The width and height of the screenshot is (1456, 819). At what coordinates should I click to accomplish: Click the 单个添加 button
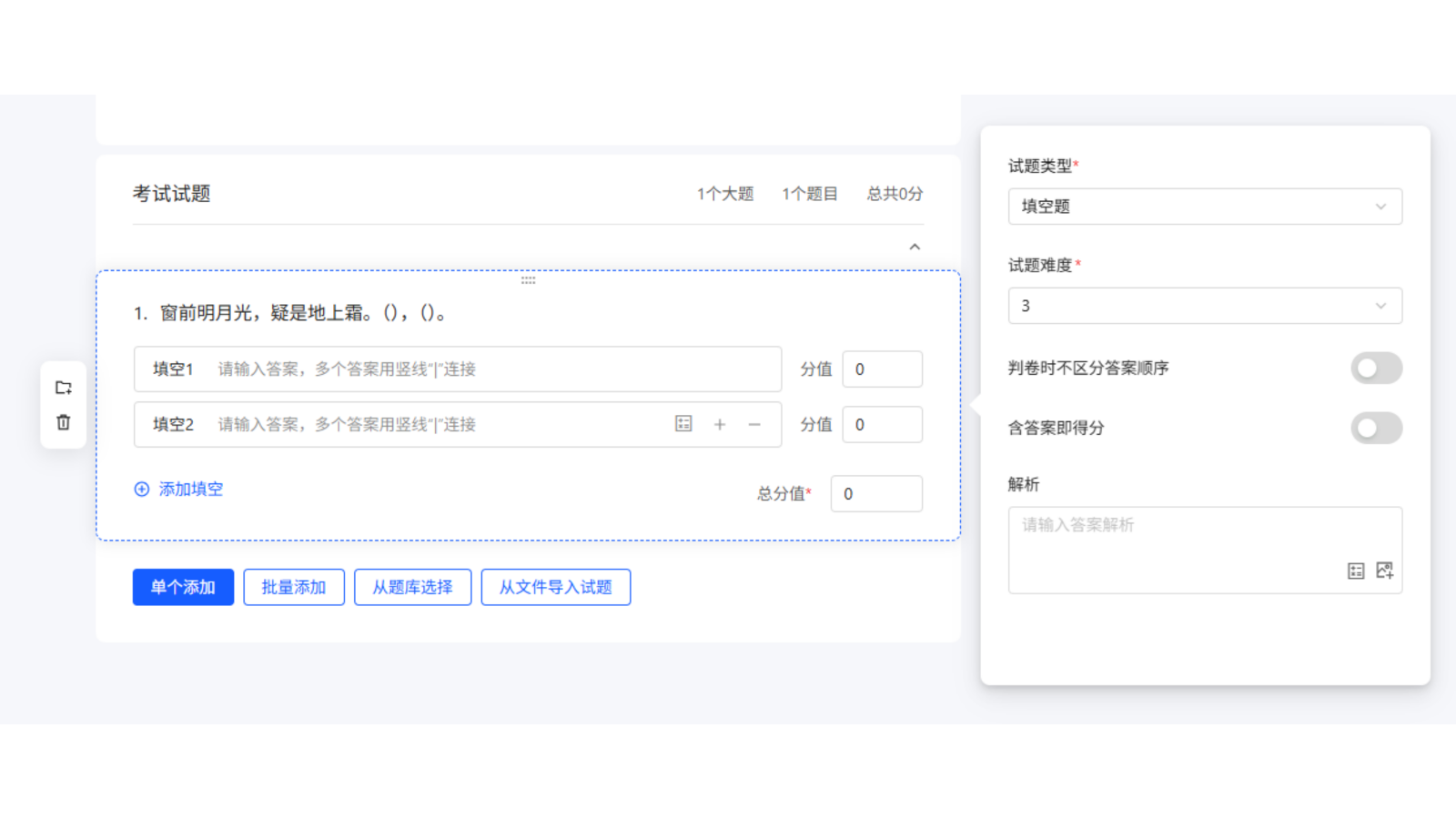pyautogui.click(x=182, y=587)
